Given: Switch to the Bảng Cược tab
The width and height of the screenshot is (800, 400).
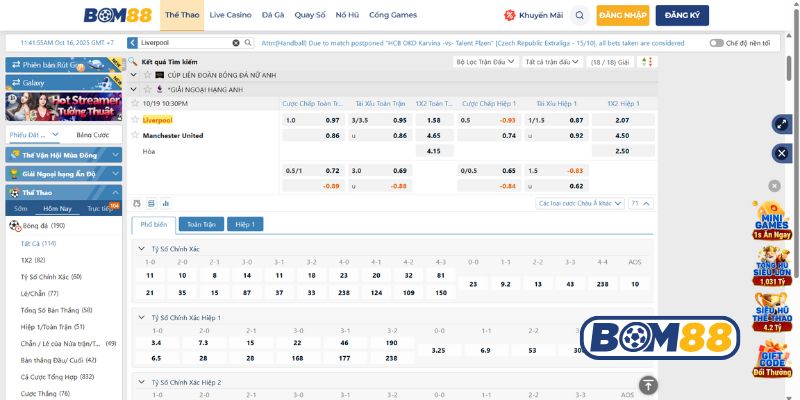Looking at the screenshot, I should (92, 135).
